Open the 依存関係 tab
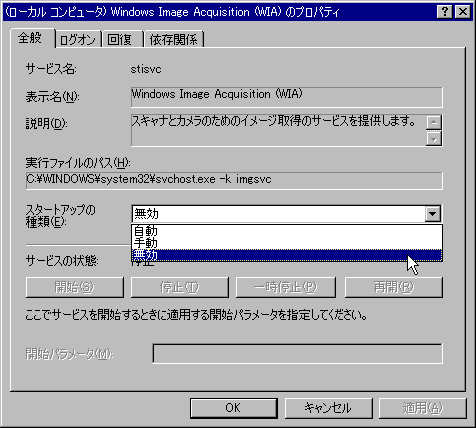 pos(174,40)
